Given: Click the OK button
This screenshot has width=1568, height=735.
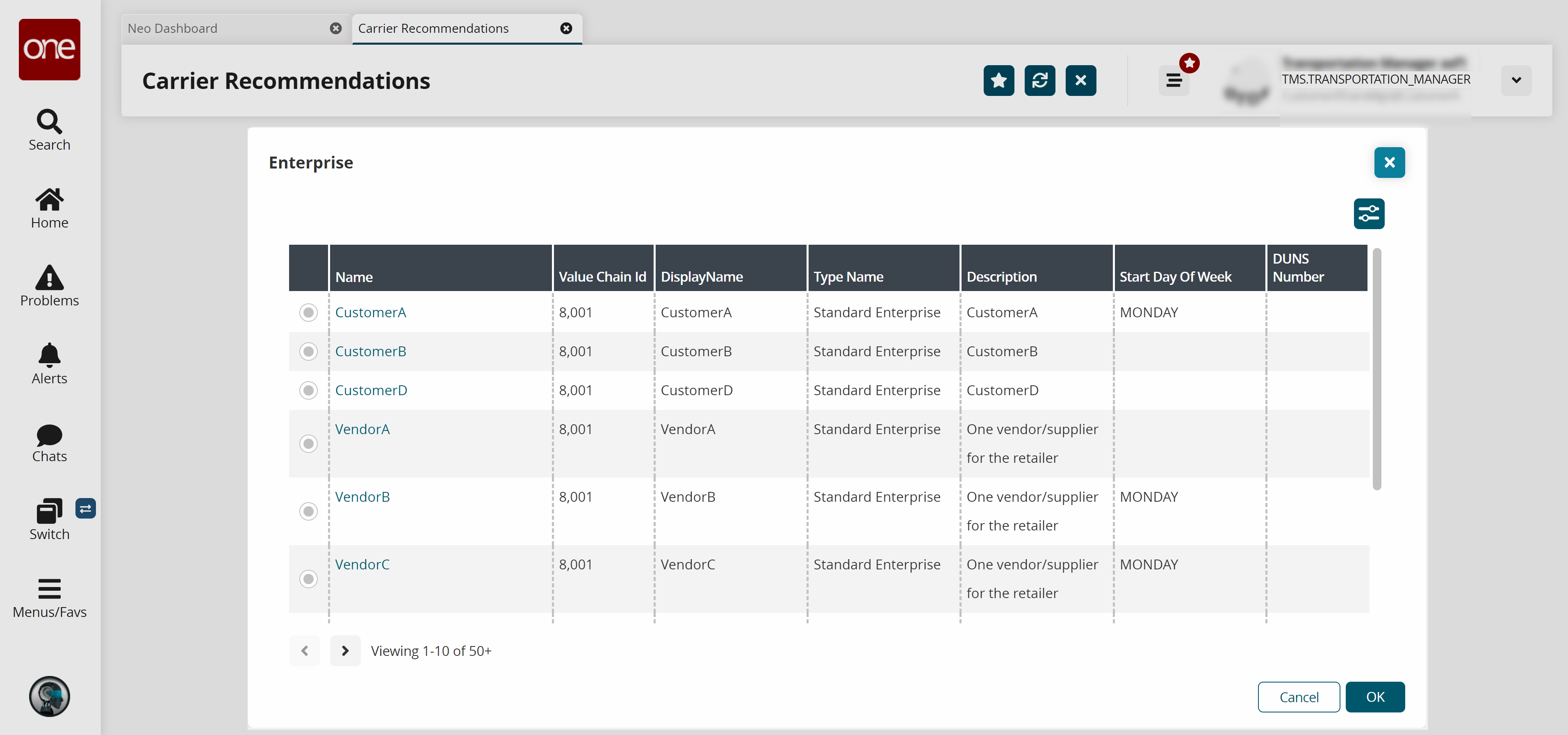Looking at the screenshot, I should [1374, 696].
